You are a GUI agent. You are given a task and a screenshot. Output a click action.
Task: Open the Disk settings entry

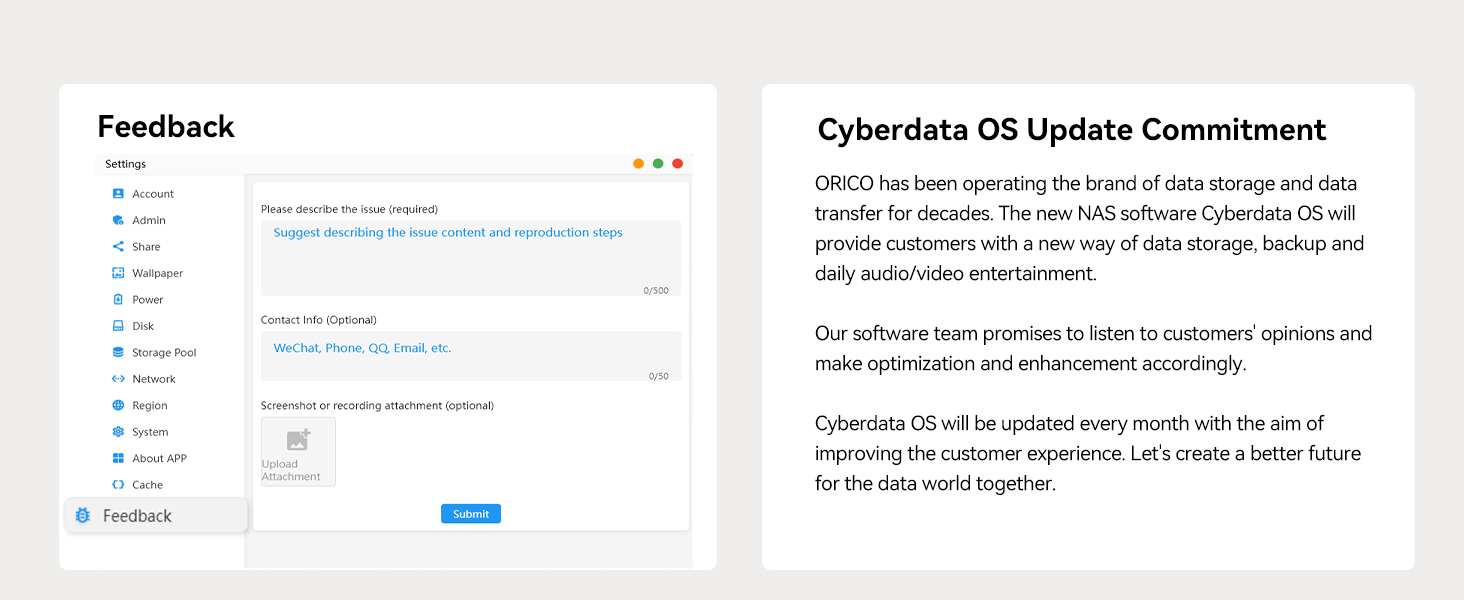pyautogui.click(x=142, y=325)
